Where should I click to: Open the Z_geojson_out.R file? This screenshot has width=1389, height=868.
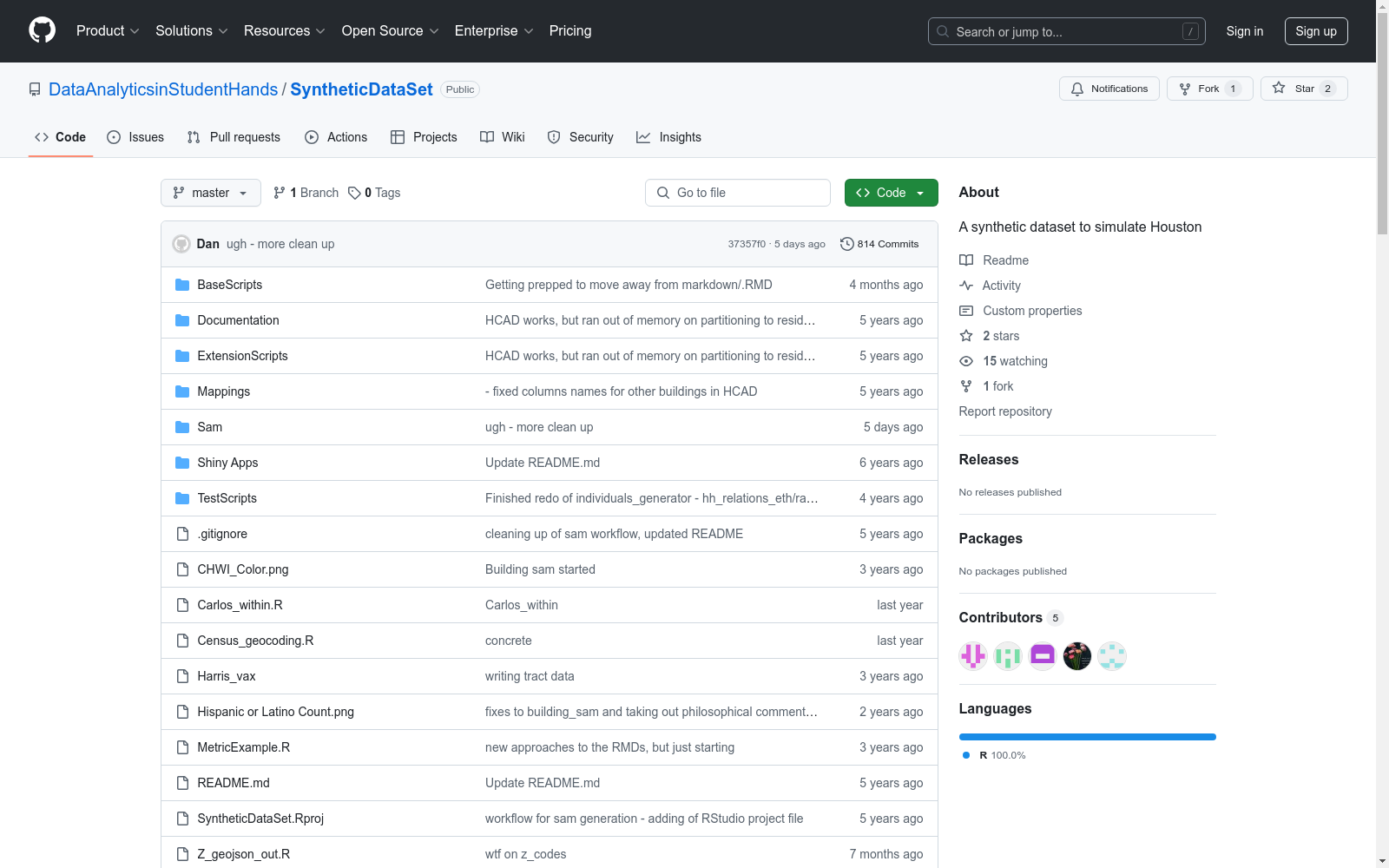pos(244,854)
